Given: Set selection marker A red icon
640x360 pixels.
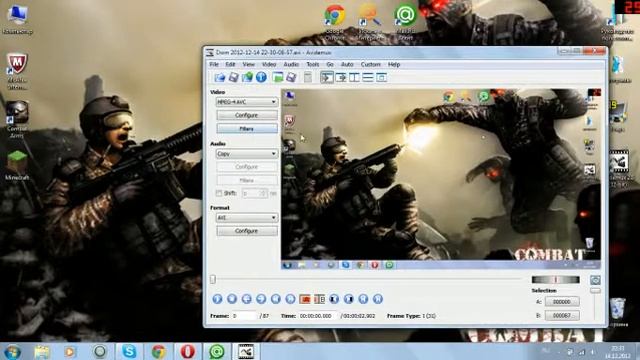Looking at the screenshot, I should click(305, 299).
